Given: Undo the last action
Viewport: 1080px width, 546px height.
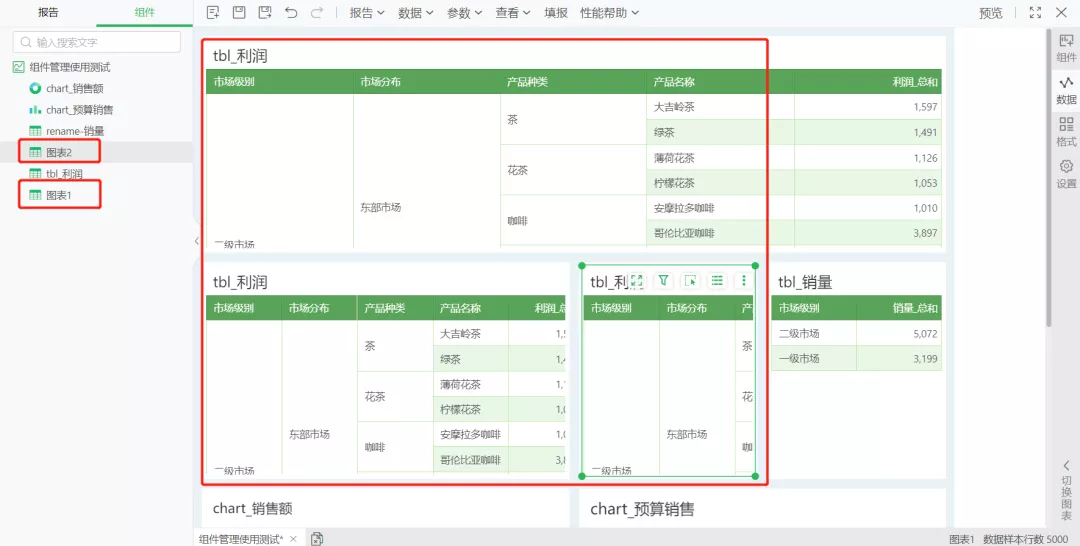Looking at the screenshot, I should [291, 12].
